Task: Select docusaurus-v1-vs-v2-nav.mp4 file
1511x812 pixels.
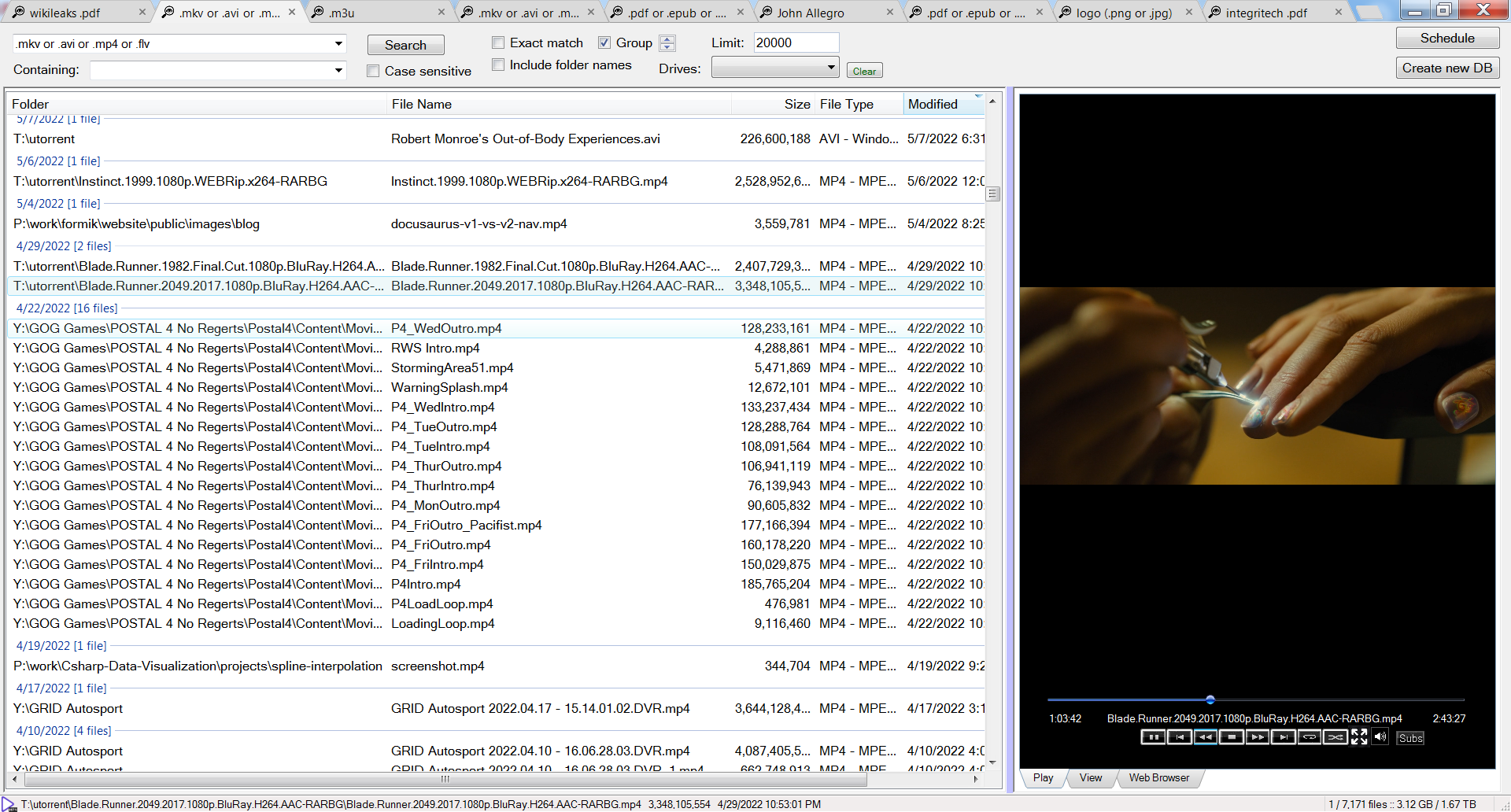Action: (x=497, y=224)
